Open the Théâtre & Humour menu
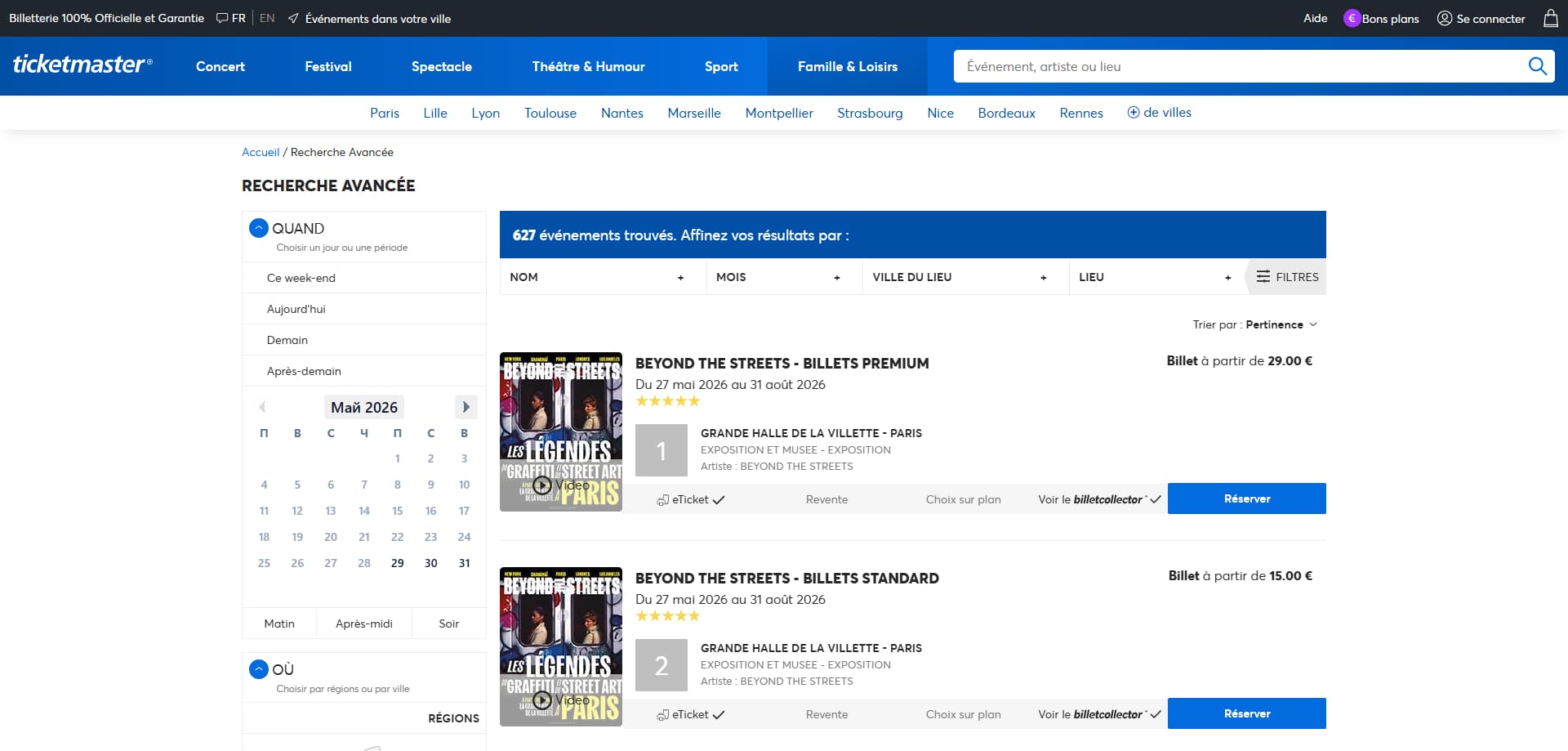This screenshot has height=751, width=1568. point(589,66)
